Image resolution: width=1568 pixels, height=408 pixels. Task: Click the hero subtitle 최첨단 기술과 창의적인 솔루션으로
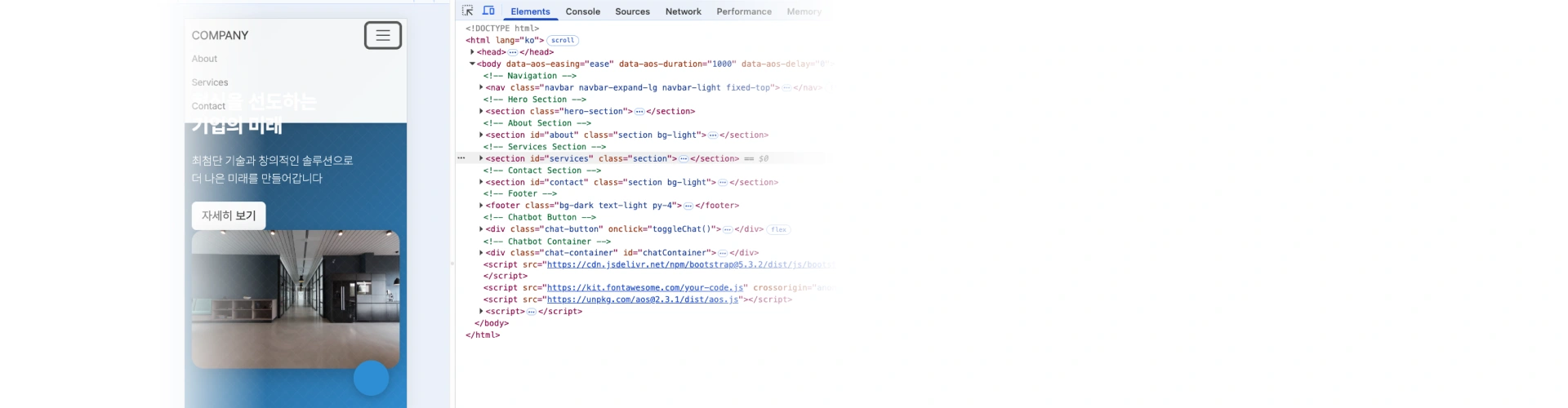tap(273, 161)
